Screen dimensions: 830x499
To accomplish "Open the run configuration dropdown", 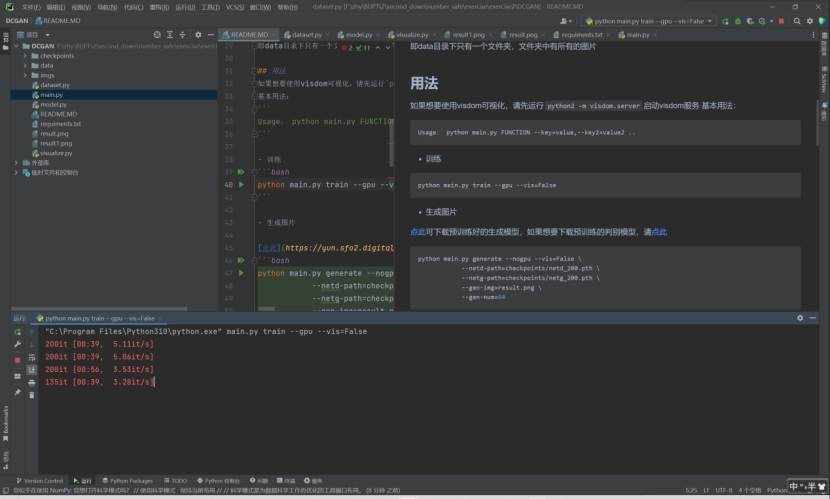I will (x=647, y=20).
